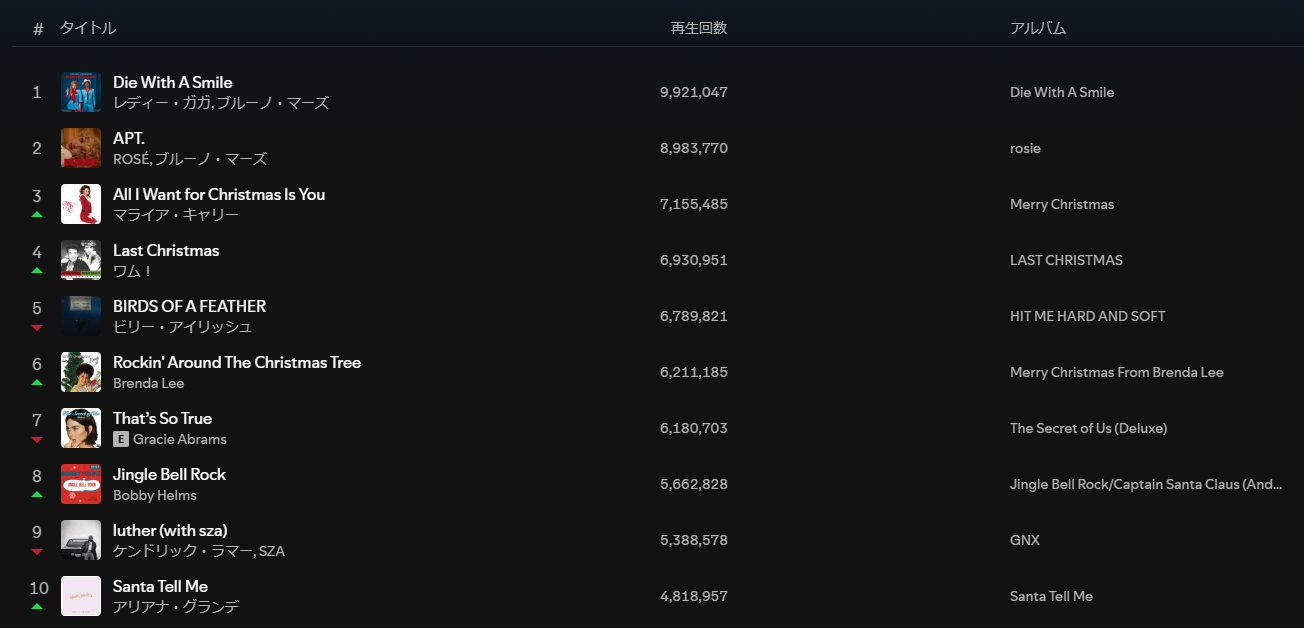Click the red down arrow under rank 5
1304x628 pixels.
pos(37,327)
